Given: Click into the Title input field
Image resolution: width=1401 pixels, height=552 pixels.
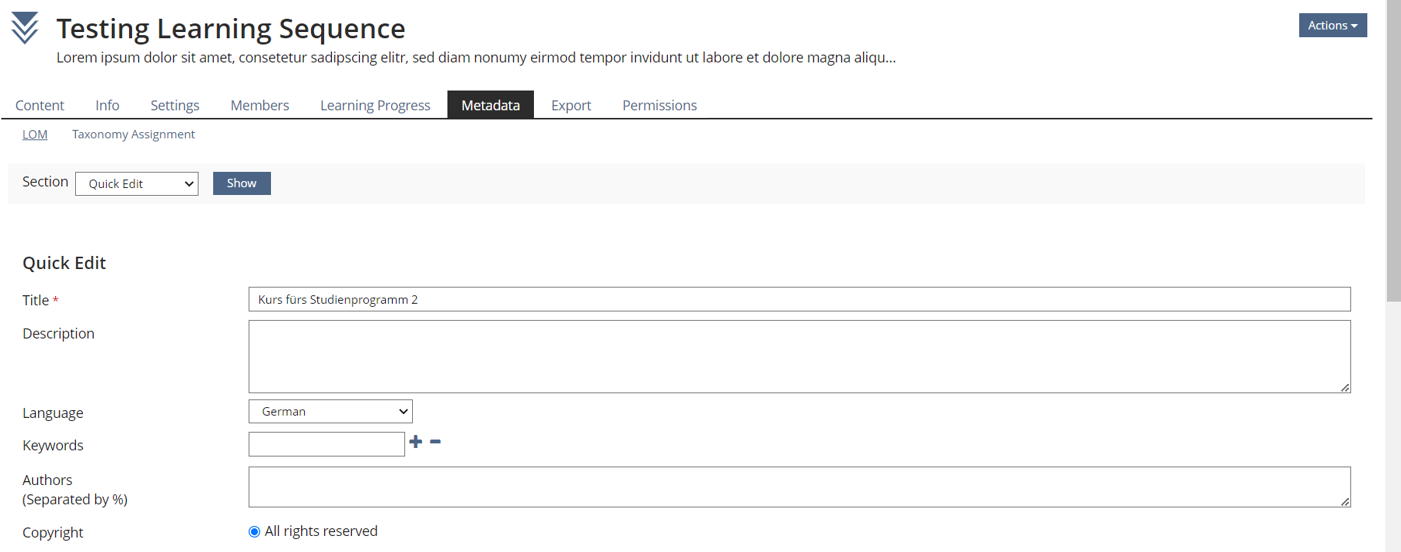Looking at the screenshot, I should coord(799,299).
